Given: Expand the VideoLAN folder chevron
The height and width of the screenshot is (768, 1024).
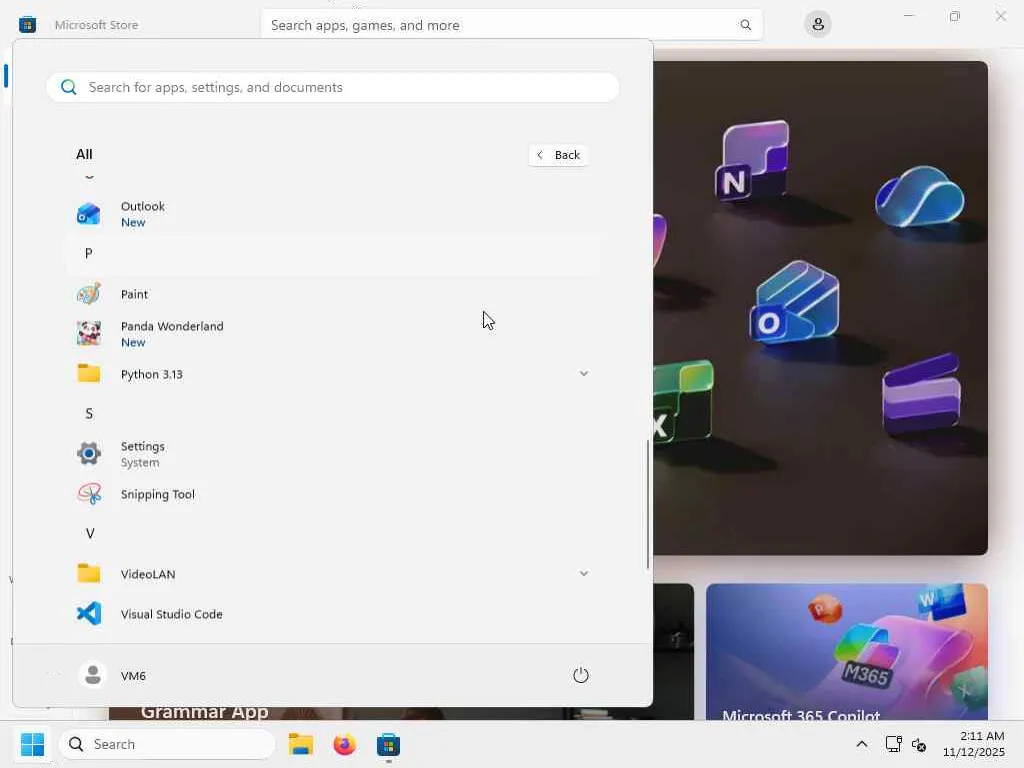Looking at the screenshot, I should tap(584, 573).
